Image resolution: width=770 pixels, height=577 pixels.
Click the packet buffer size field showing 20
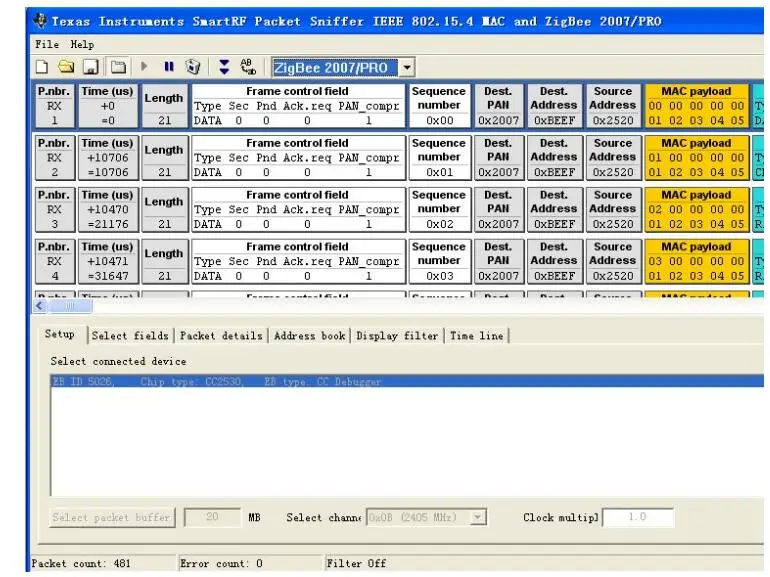pyautogui.click(x=212, y=517)
